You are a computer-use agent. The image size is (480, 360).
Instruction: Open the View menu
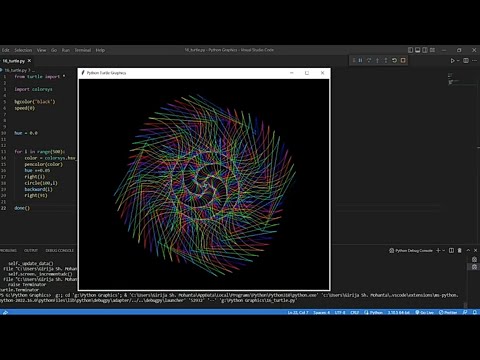point(41,50)
